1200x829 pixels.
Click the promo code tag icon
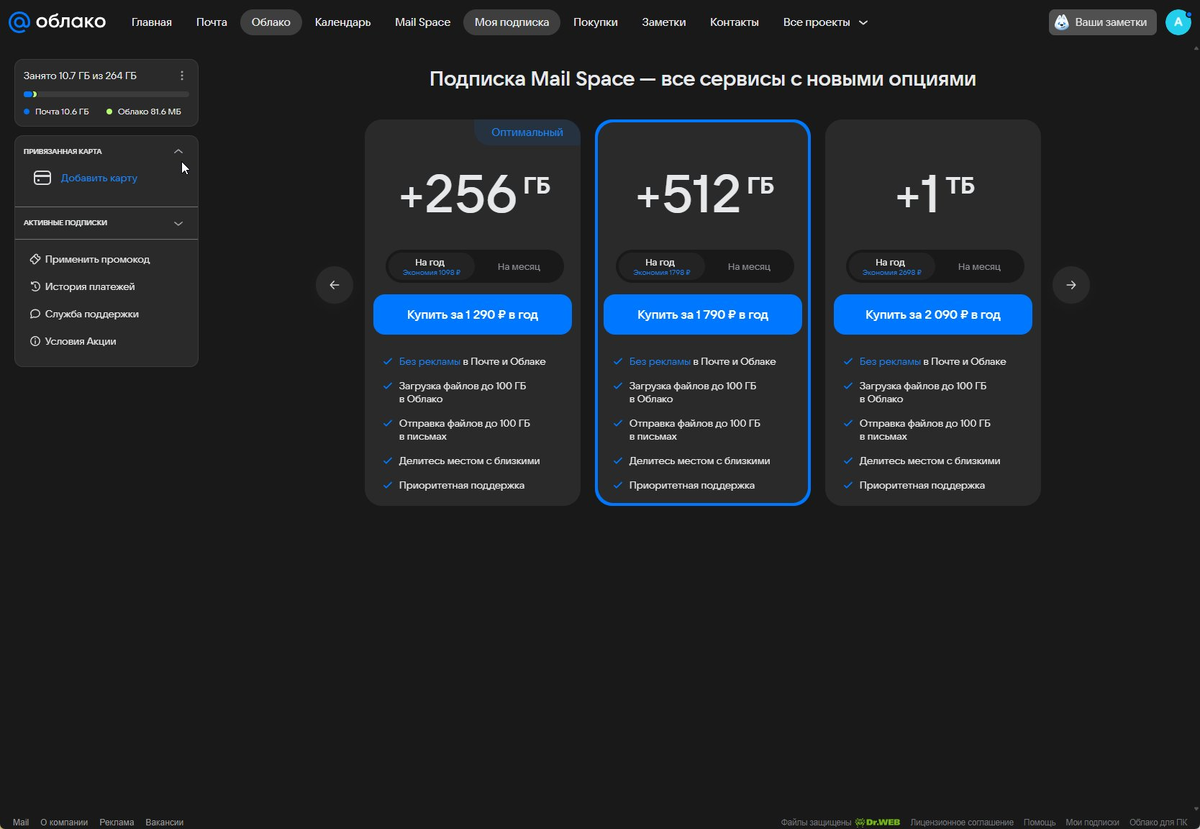[x=35, y=259]
